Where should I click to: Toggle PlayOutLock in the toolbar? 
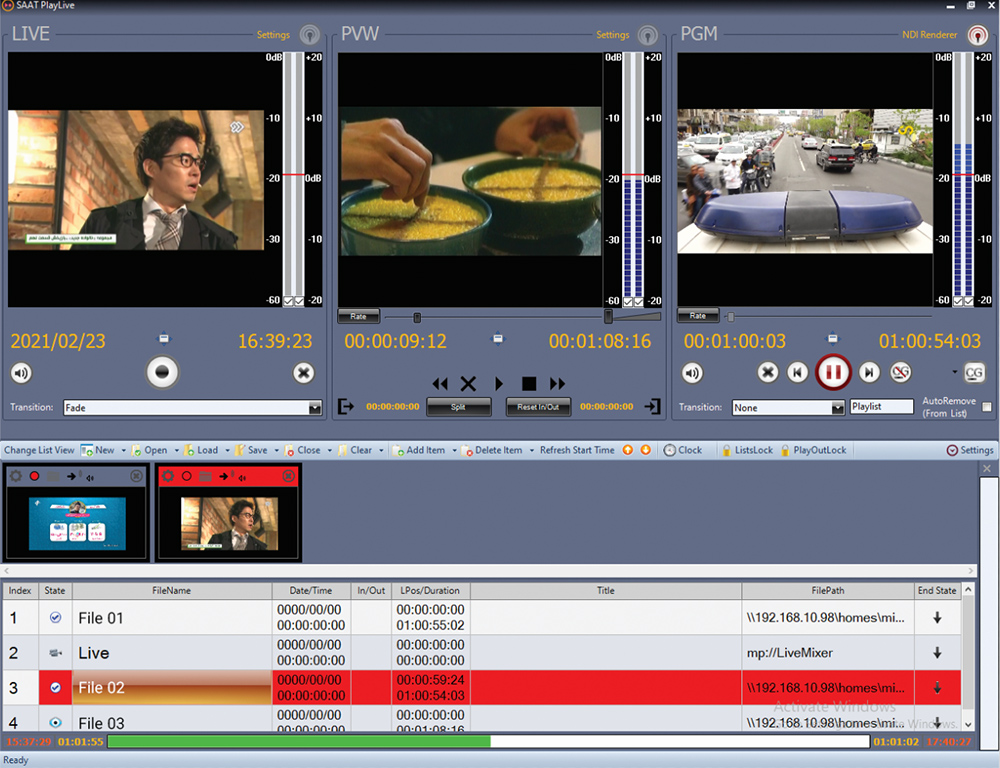[813, 450]
